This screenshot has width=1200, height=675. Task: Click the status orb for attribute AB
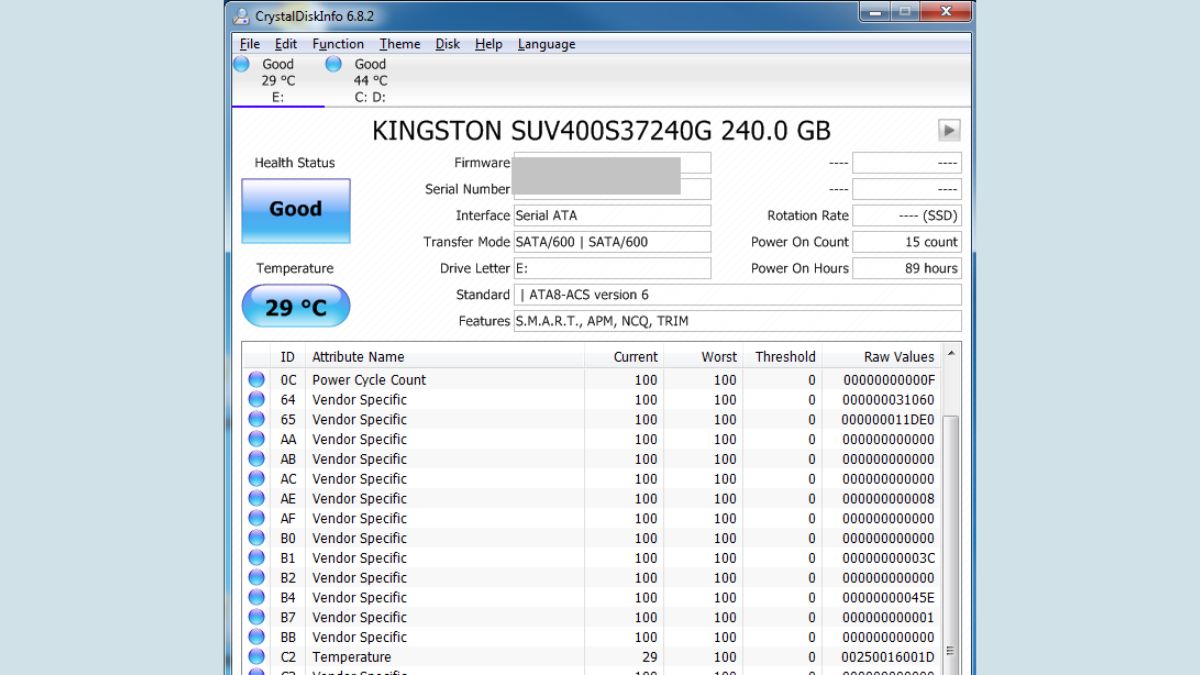coord(257,459)
